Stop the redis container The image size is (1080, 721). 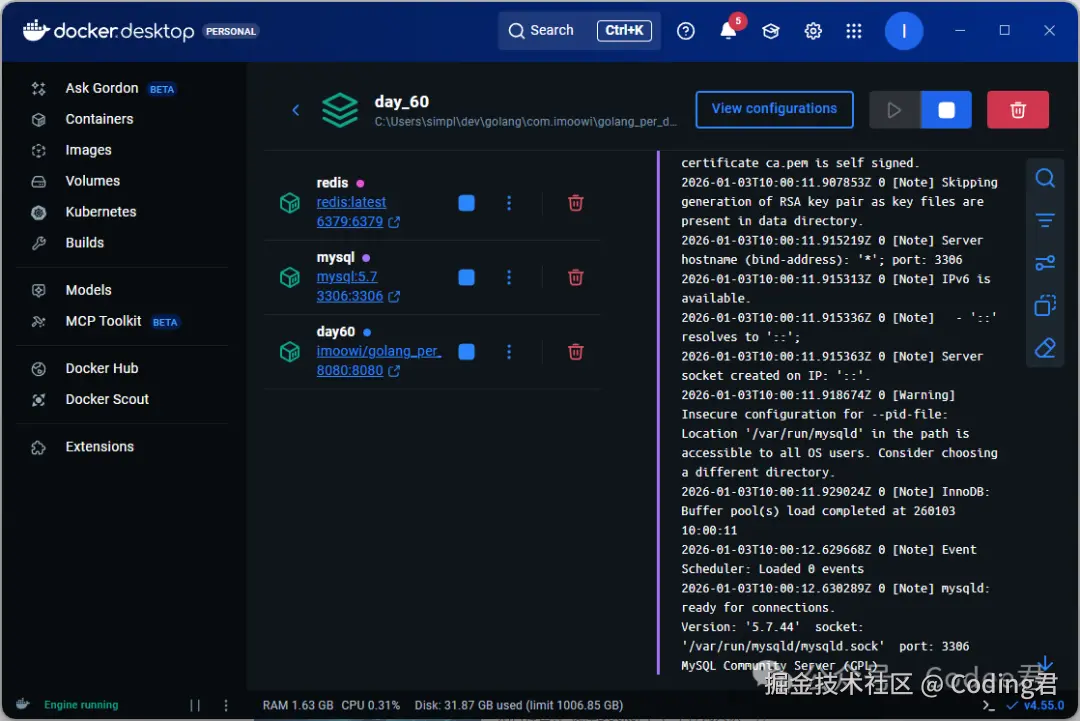(x=466, y=203)
